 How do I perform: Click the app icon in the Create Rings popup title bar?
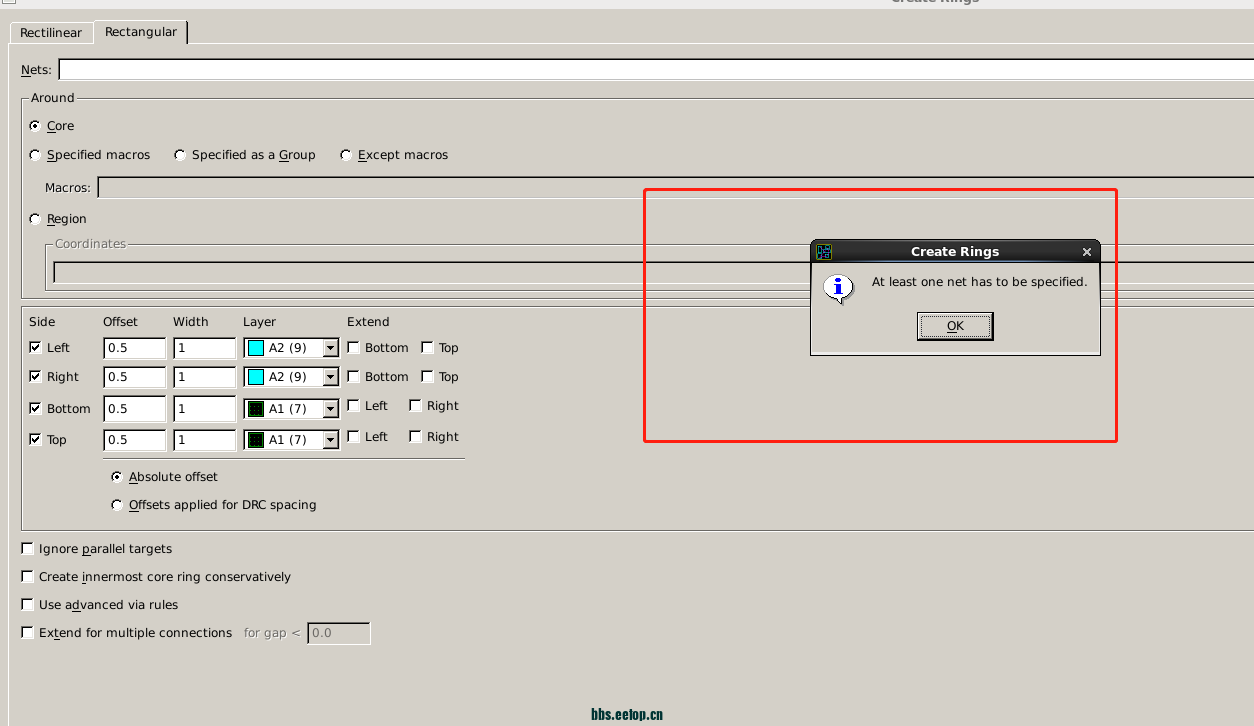point(824,252)
